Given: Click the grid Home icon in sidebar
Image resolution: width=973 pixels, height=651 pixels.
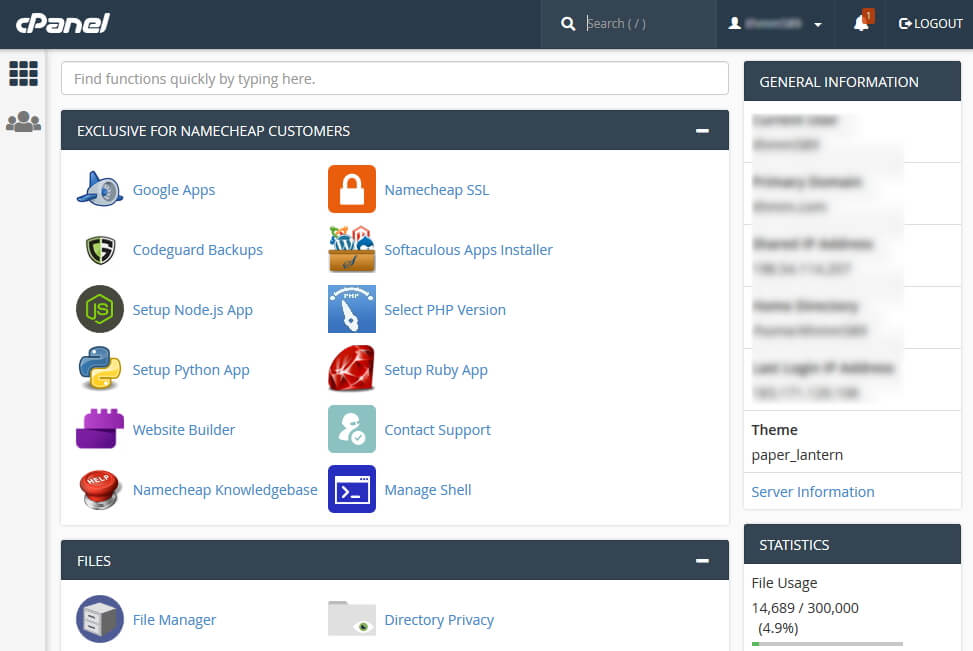Looking at the screenshot, I should click(24, 74).
